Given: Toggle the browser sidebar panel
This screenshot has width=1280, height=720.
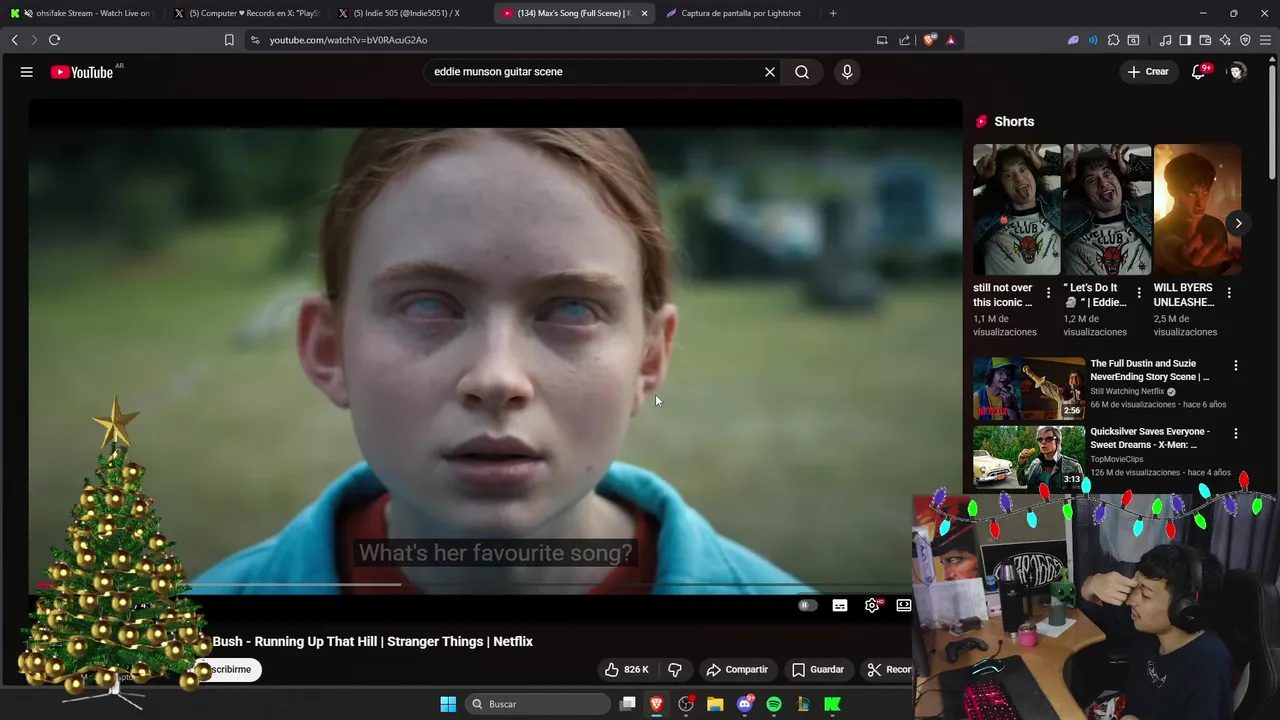Looking at the screenshot, I should [1185, 40].
